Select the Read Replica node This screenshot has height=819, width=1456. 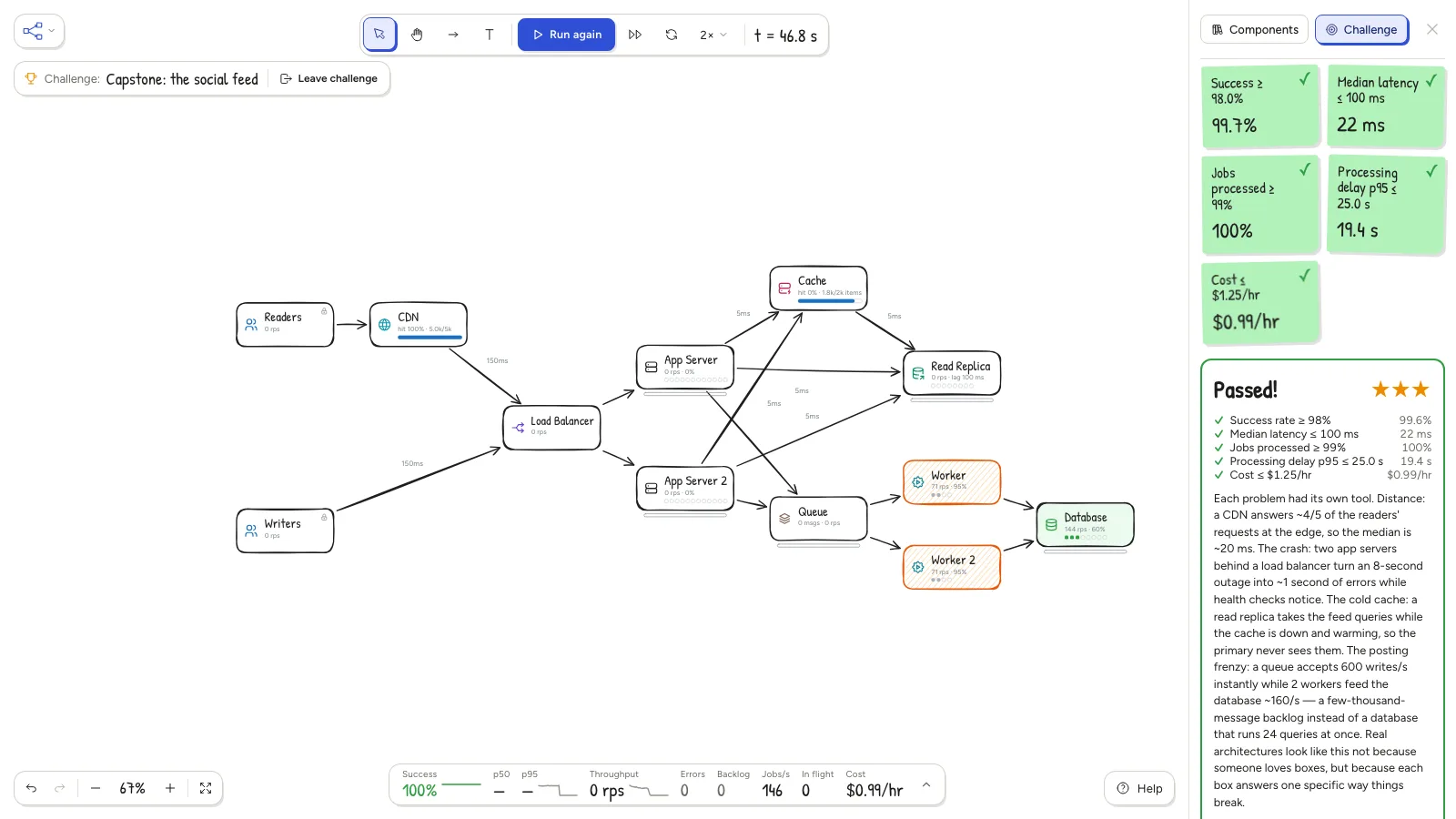pyautogui.click(x=952, y=373)
